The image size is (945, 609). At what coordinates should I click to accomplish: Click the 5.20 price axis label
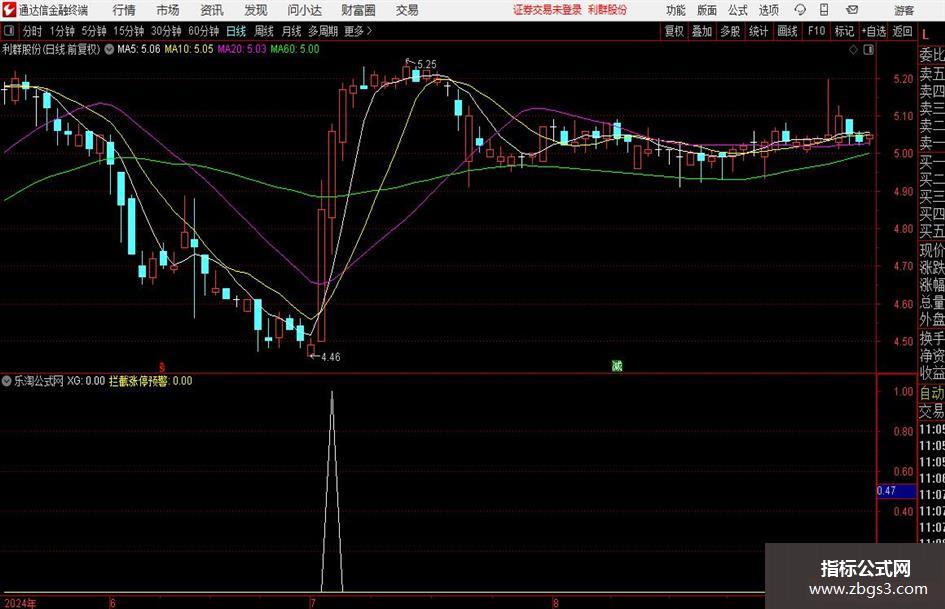[903, 79]
